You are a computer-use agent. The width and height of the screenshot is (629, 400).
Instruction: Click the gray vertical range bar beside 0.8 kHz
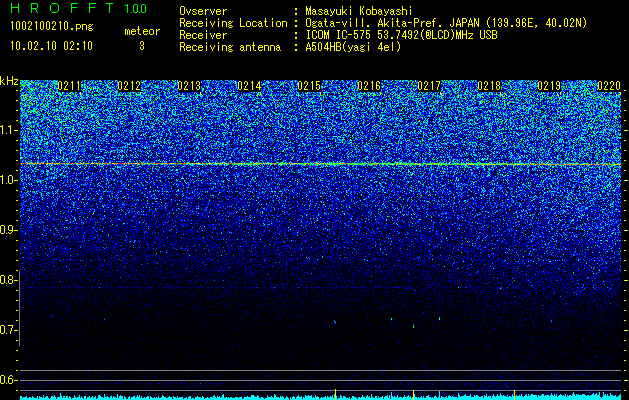[19, 309]
